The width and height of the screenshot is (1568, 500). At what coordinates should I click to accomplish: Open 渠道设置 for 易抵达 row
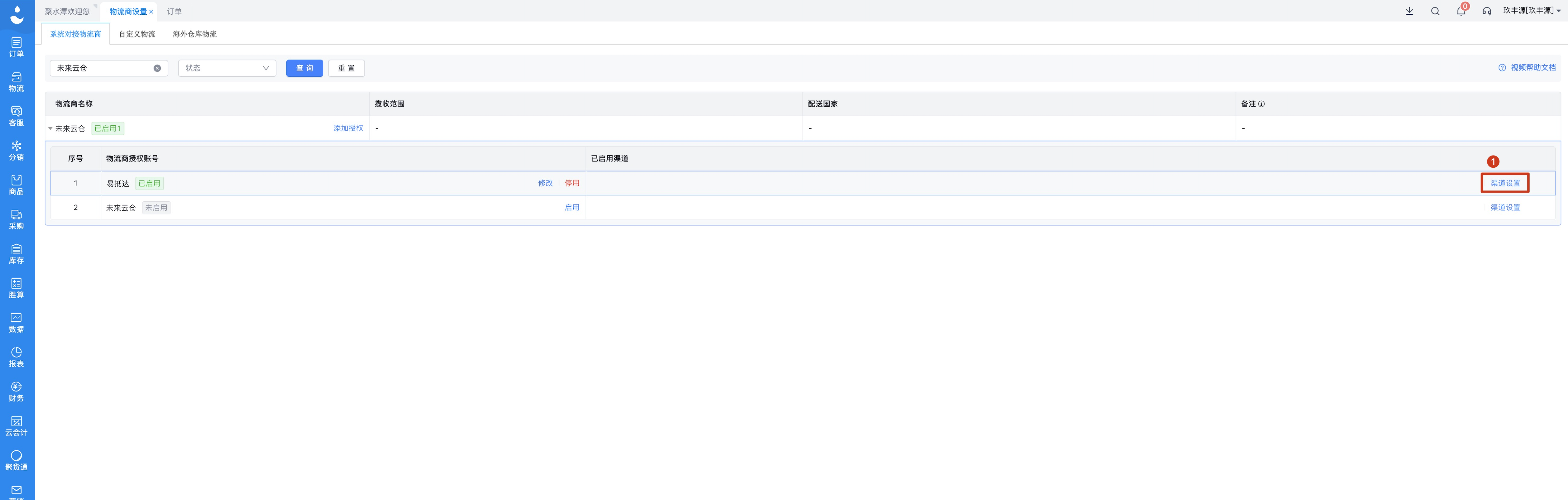tap(1505, 183)
